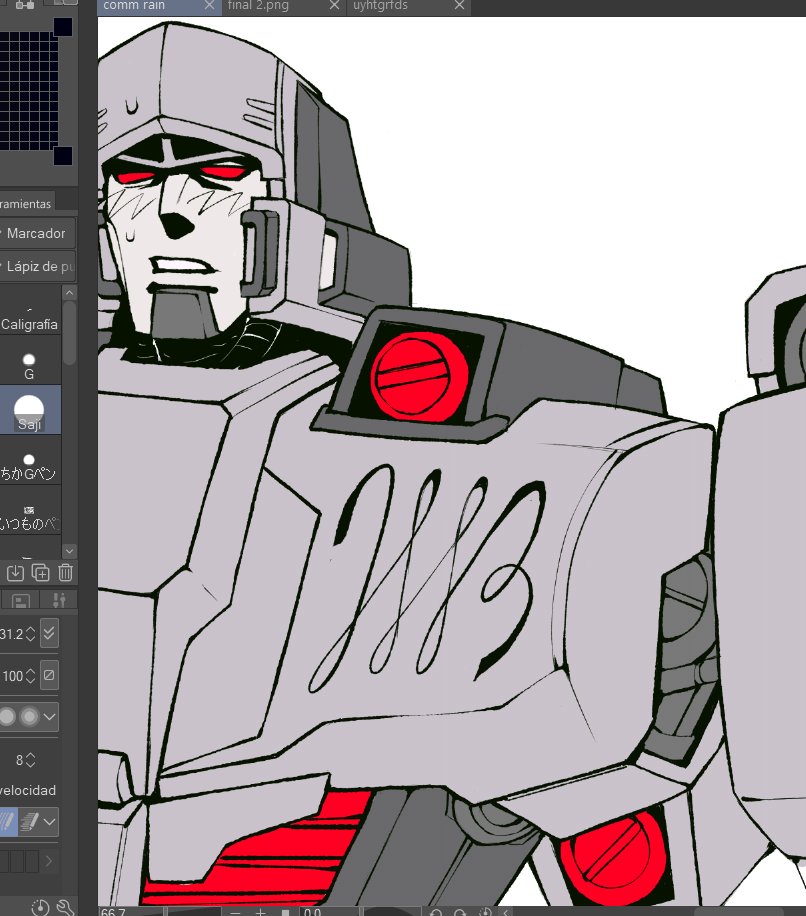Image resolution: width=806 pixels, height=916 pixels.
Task: Choose the Saji brush
Action: pos(29,410)
